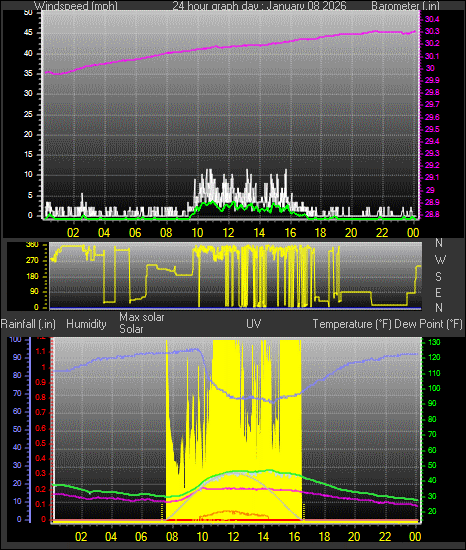The width and height of the screenshot is (466, 550).
Task: Click the 12 hour label under wind graph
Action: [x=228, y=233]
